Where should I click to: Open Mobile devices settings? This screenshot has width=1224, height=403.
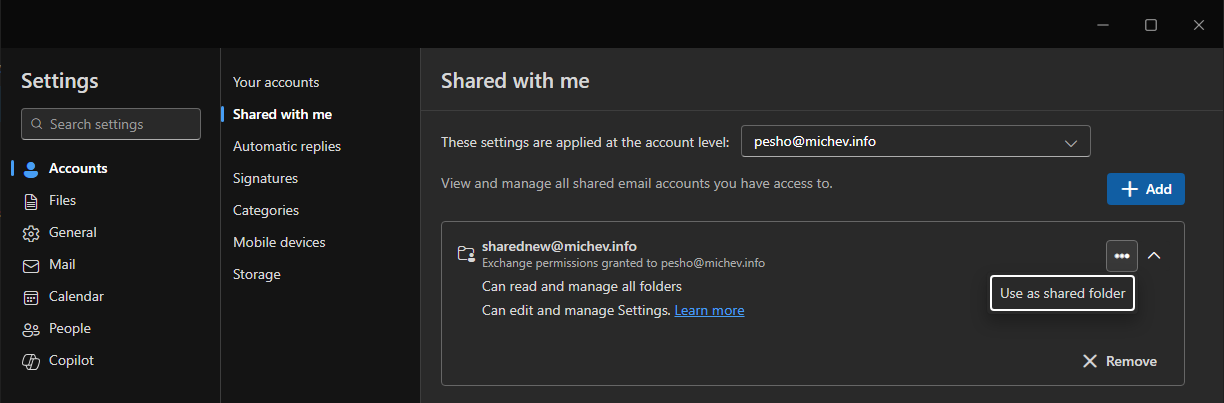279,242
